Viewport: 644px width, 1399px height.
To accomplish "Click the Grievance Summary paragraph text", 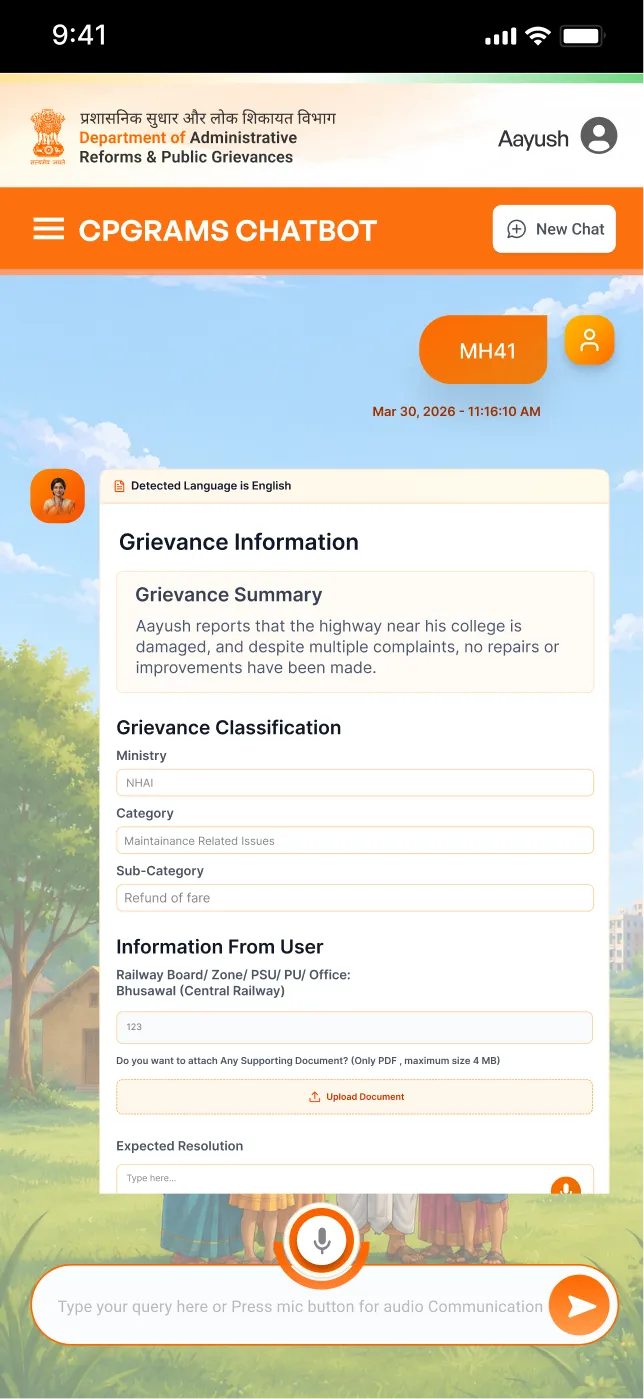I will point(347,647).
